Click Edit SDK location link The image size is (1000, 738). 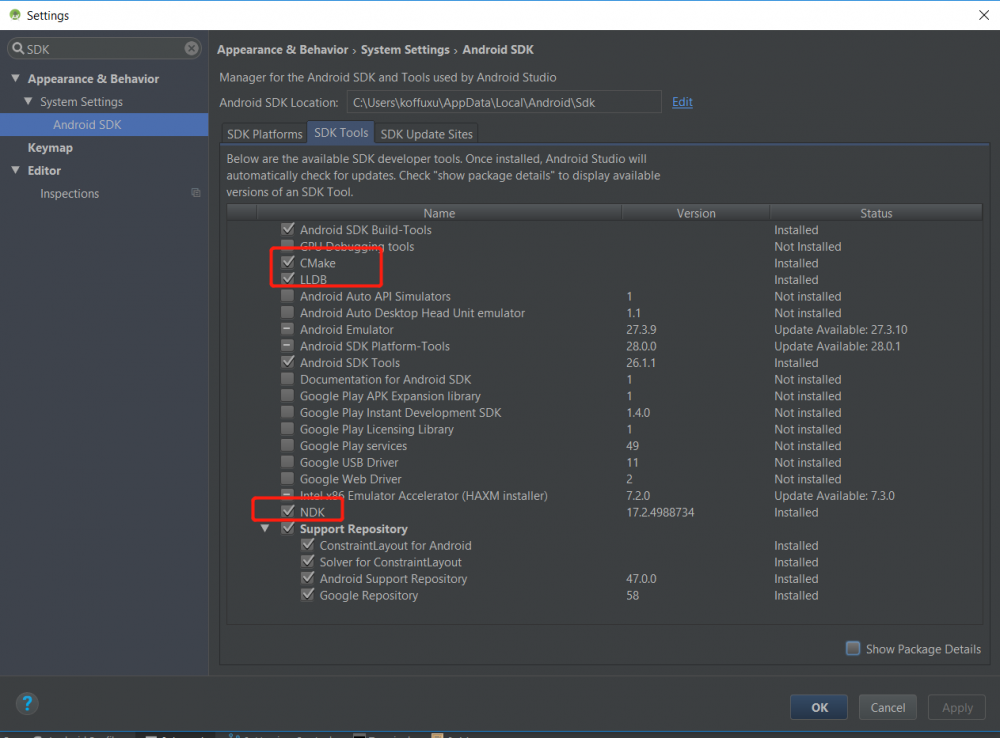click(x=682, y=102)
